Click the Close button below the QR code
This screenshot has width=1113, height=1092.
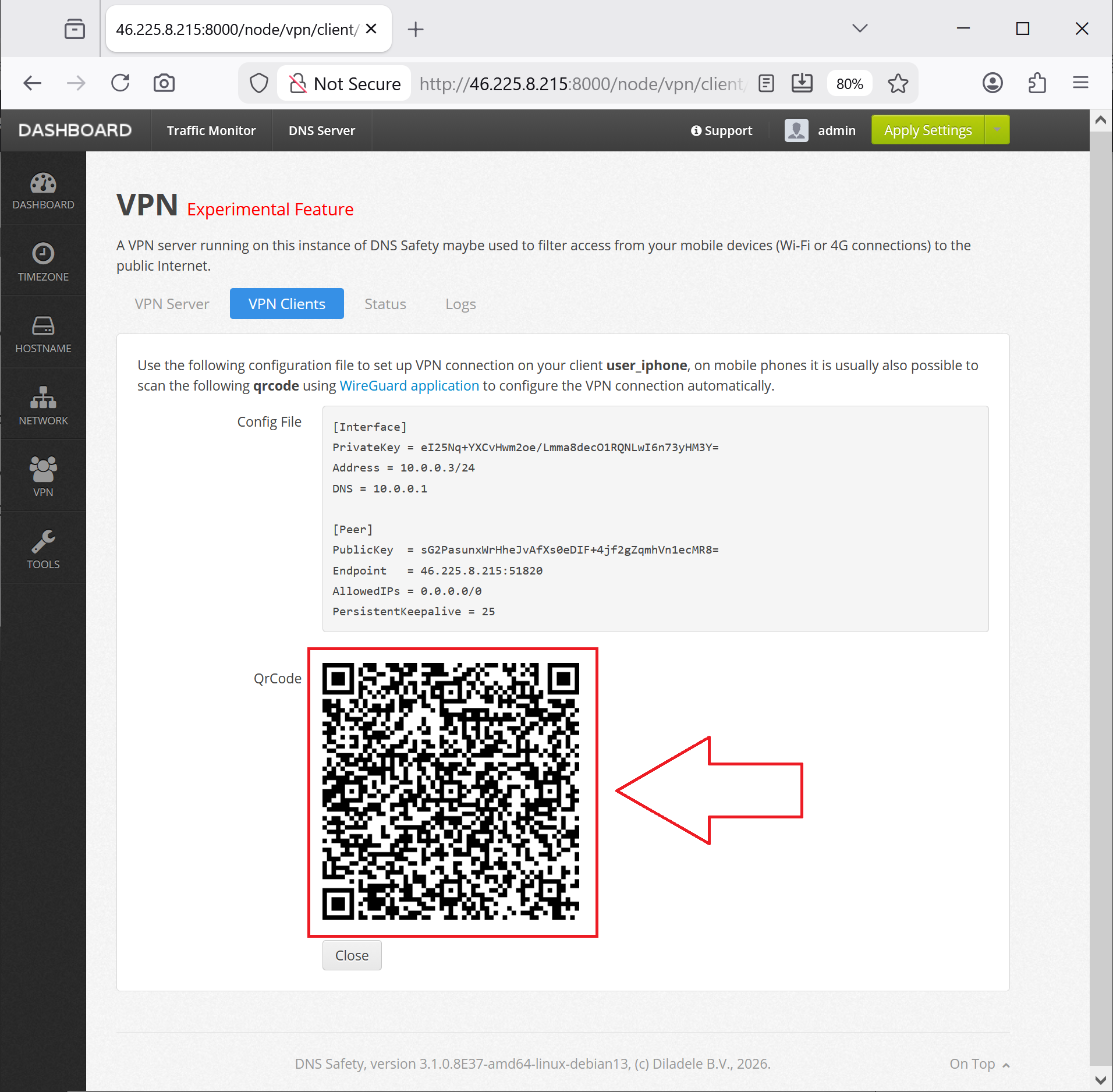point(352,955)
